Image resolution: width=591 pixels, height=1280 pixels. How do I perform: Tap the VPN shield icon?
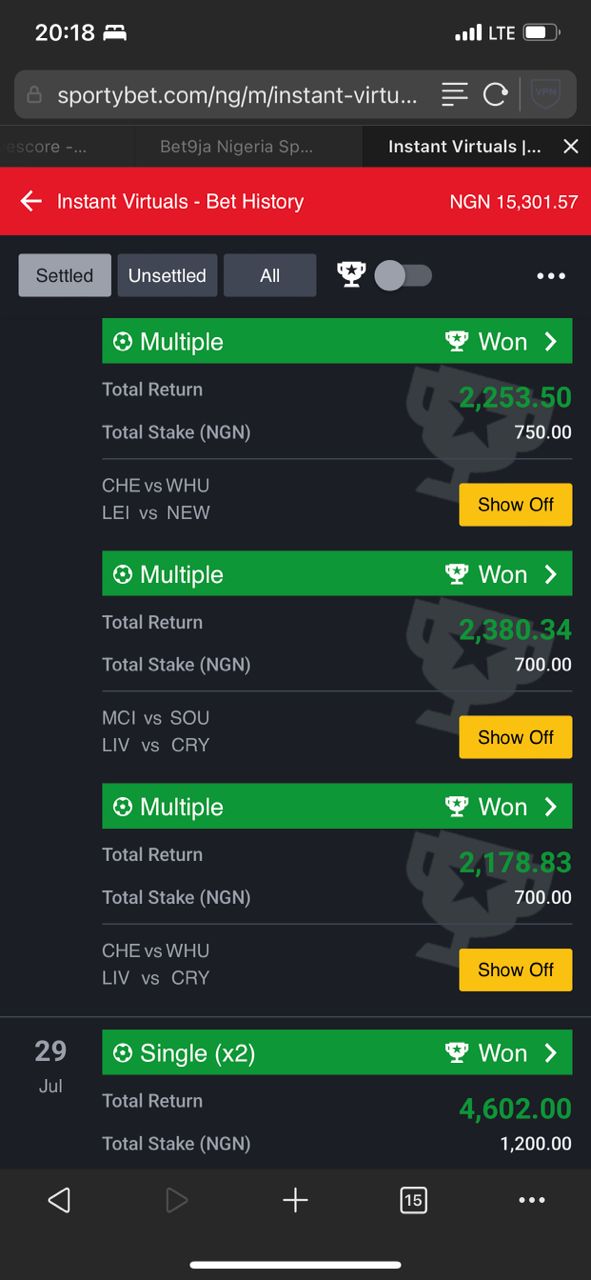(x=546, y=95)
